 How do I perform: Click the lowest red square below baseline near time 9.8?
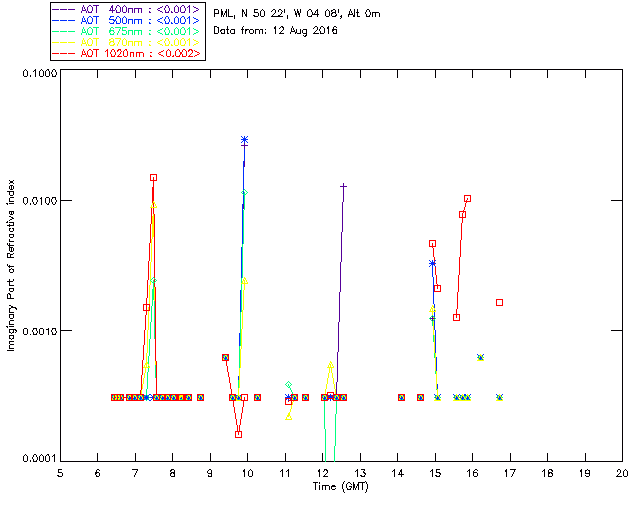238,434
